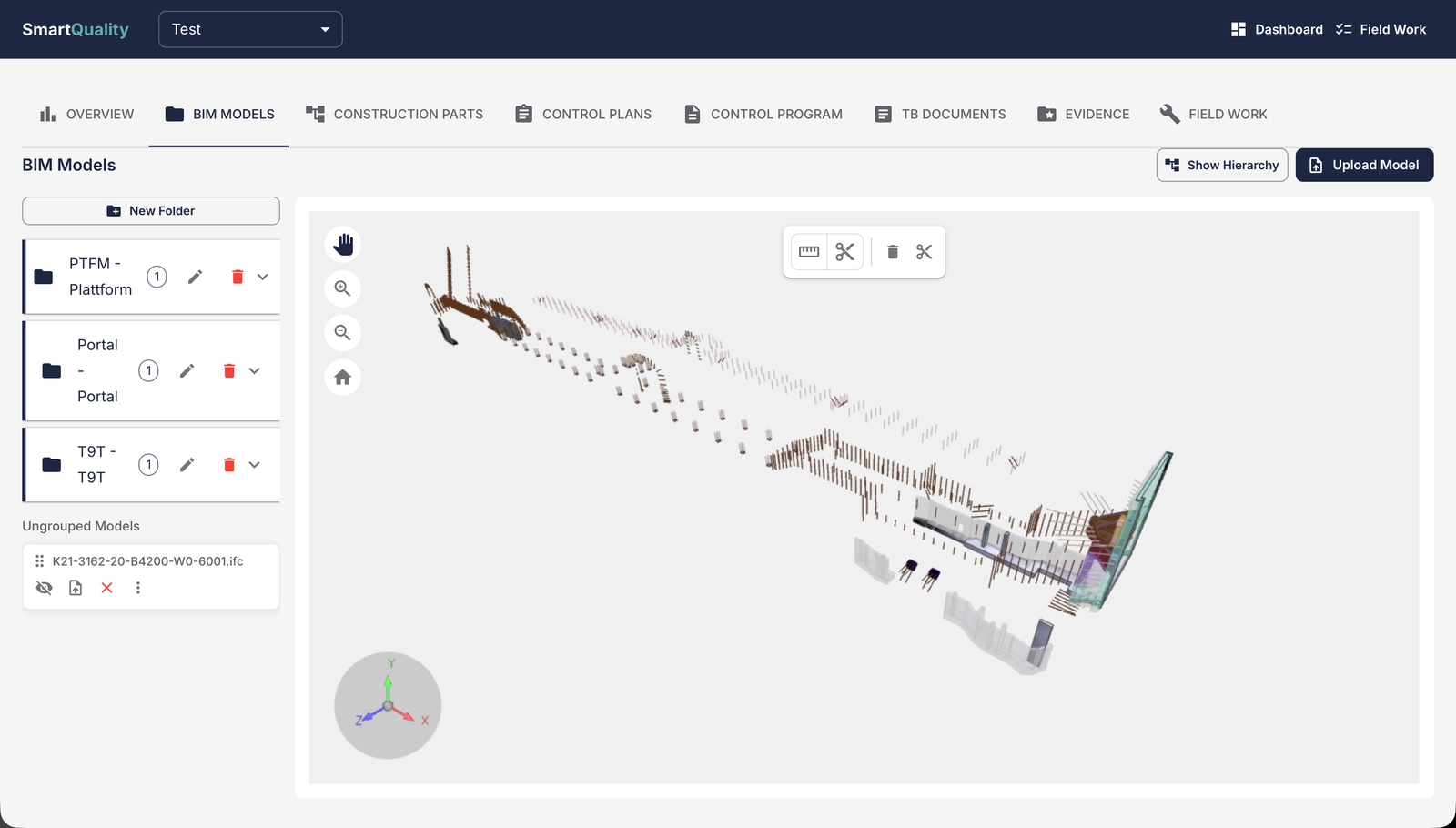Open the Evidence tab

coord(1083,114)
